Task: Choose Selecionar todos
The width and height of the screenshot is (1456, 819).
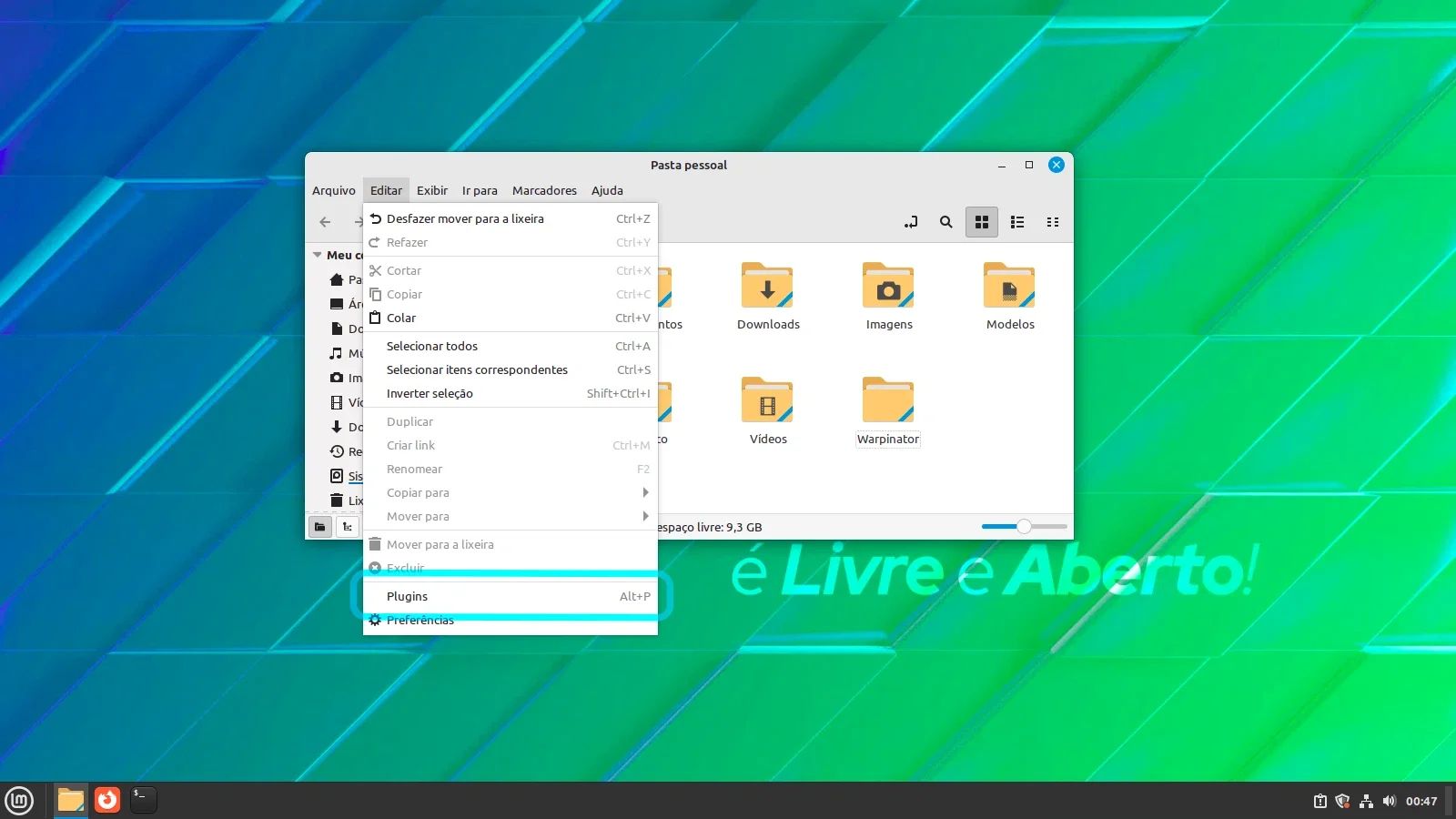Action: 511,346
